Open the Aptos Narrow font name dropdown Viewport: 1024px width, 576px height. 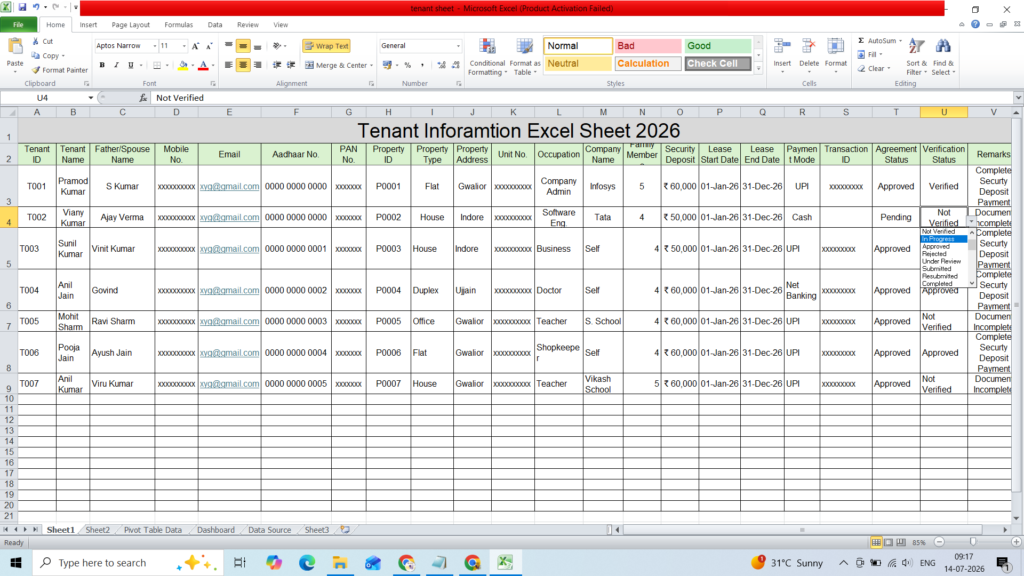click(x=155, y=46)
